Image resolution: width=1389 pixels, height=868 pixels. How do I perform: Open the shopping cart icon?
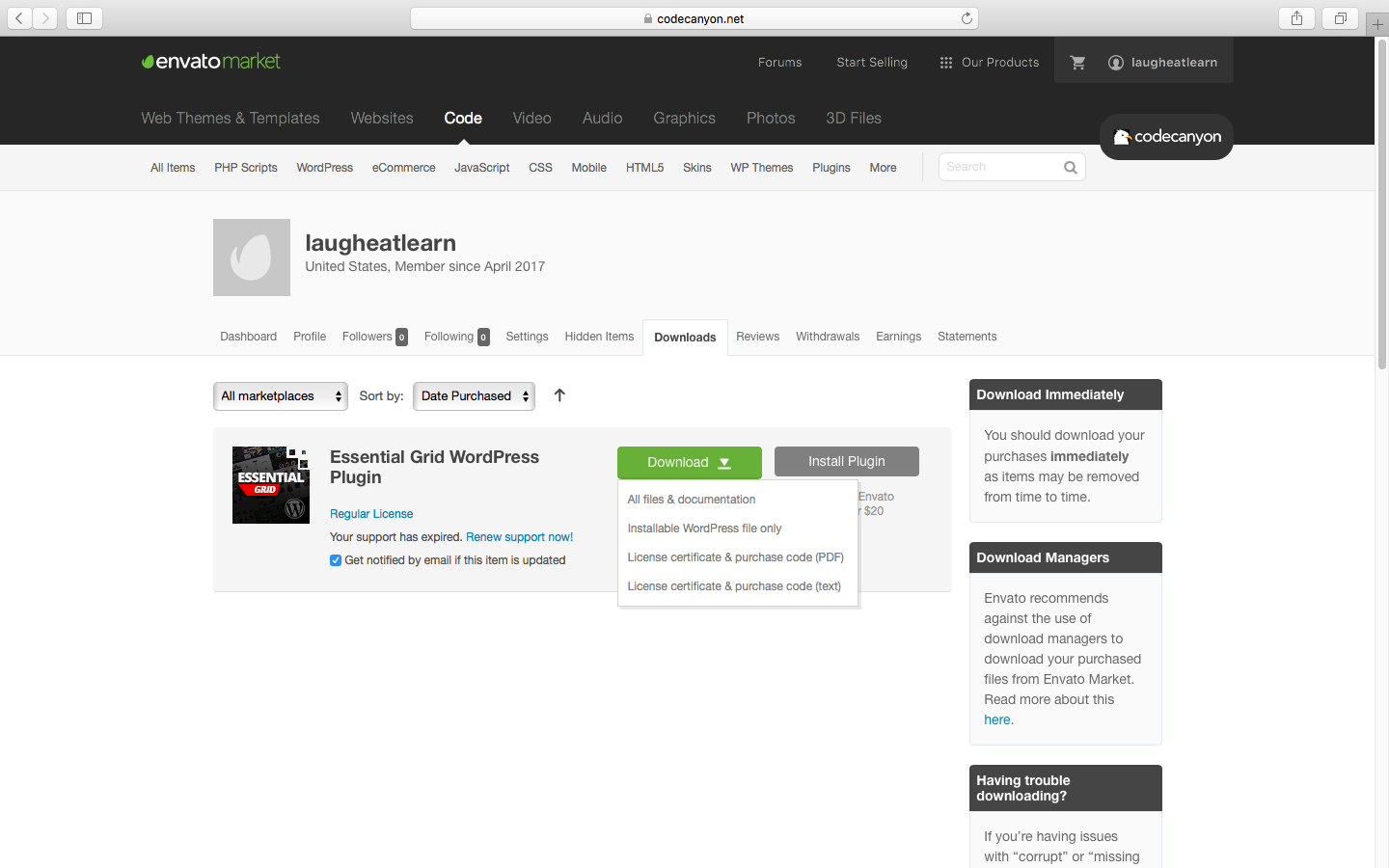pos(1077,63)
